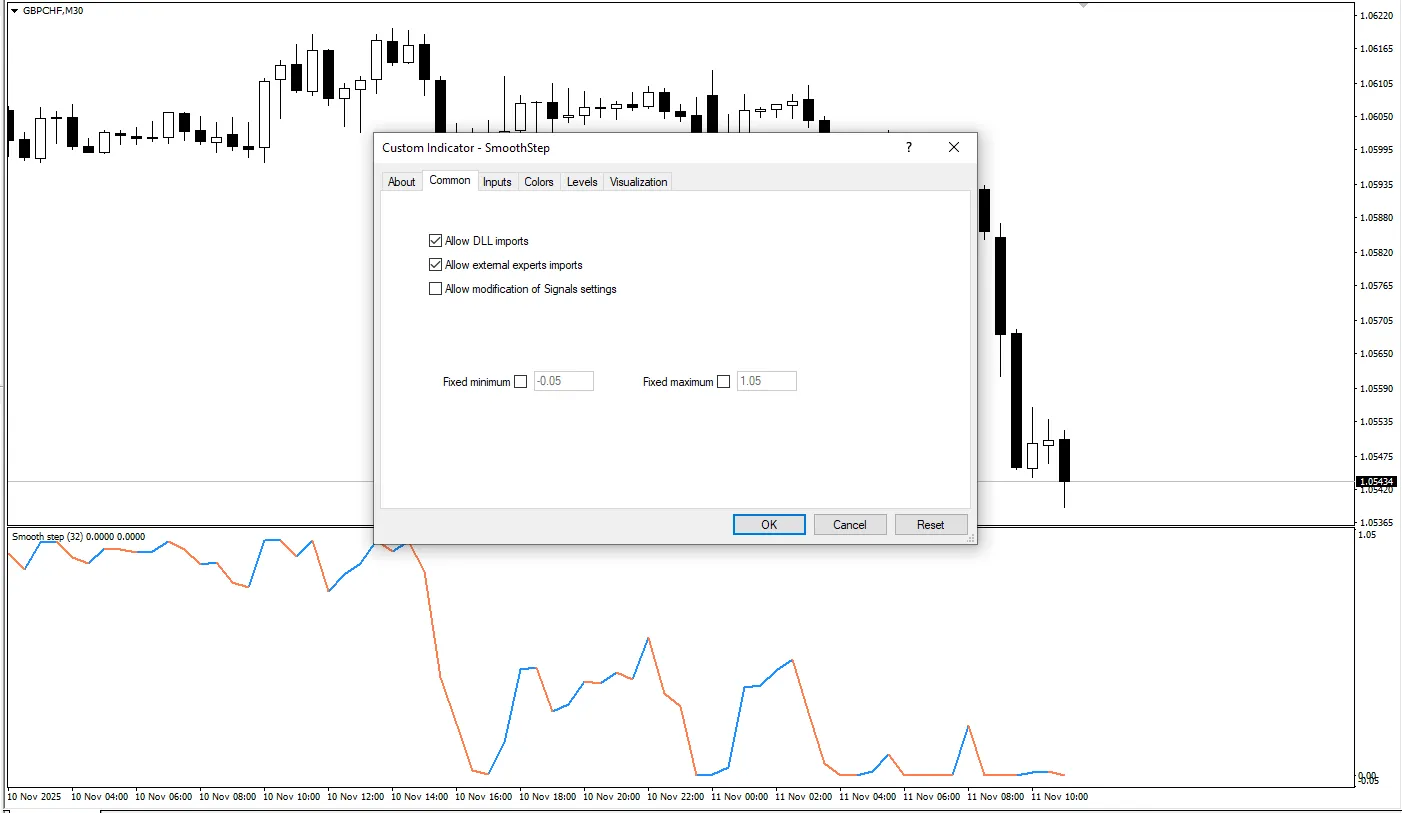1402x813 pixels.
Task: Enable the Fixed minimum checkbox
Action: point(520,382)
